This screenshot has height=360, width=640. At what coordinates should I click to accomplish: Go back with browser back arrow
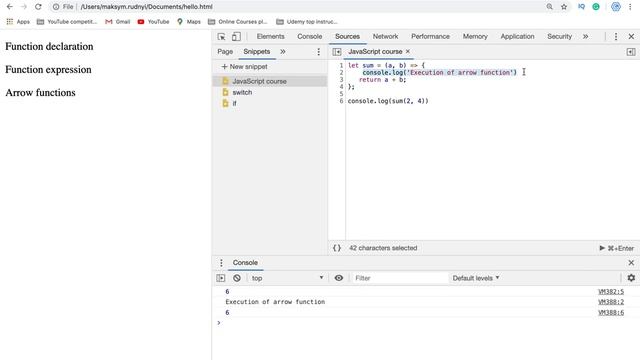(9, 7)
